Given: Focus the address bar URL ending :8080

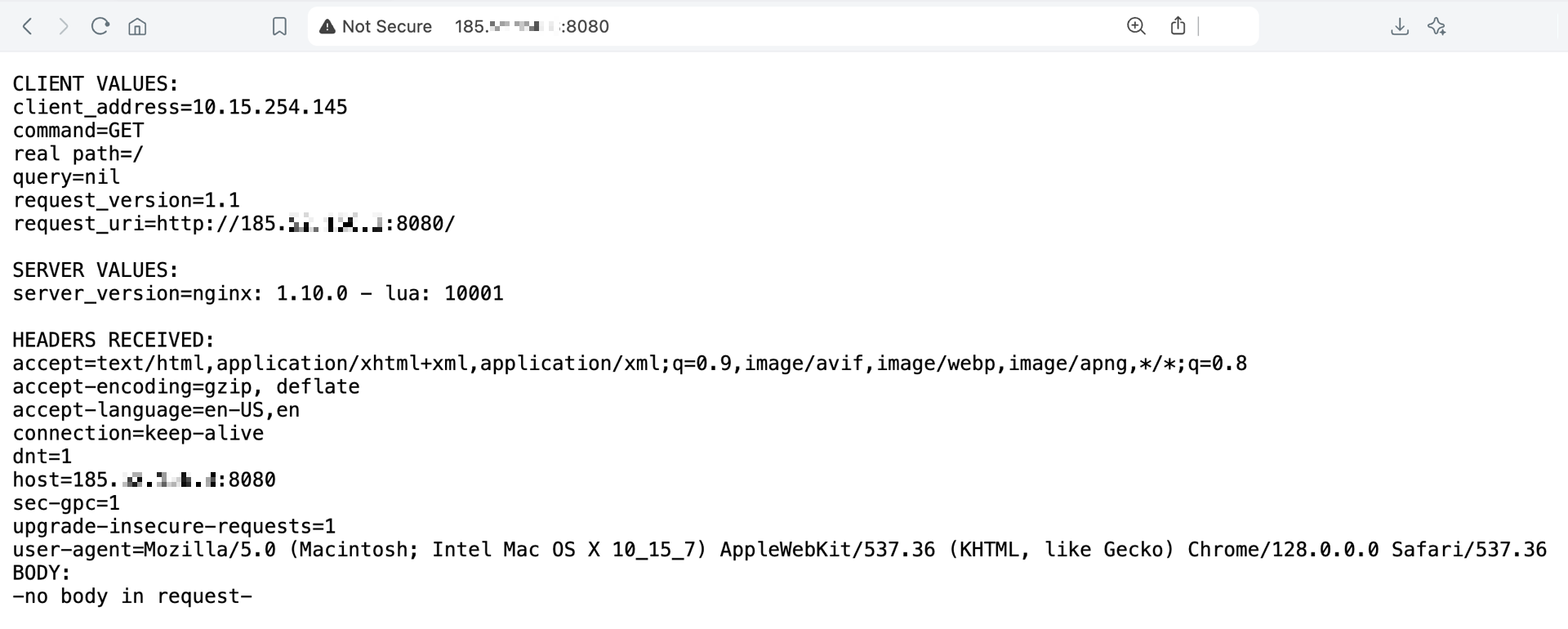Looking at the screenshot, I should [531, 27].
